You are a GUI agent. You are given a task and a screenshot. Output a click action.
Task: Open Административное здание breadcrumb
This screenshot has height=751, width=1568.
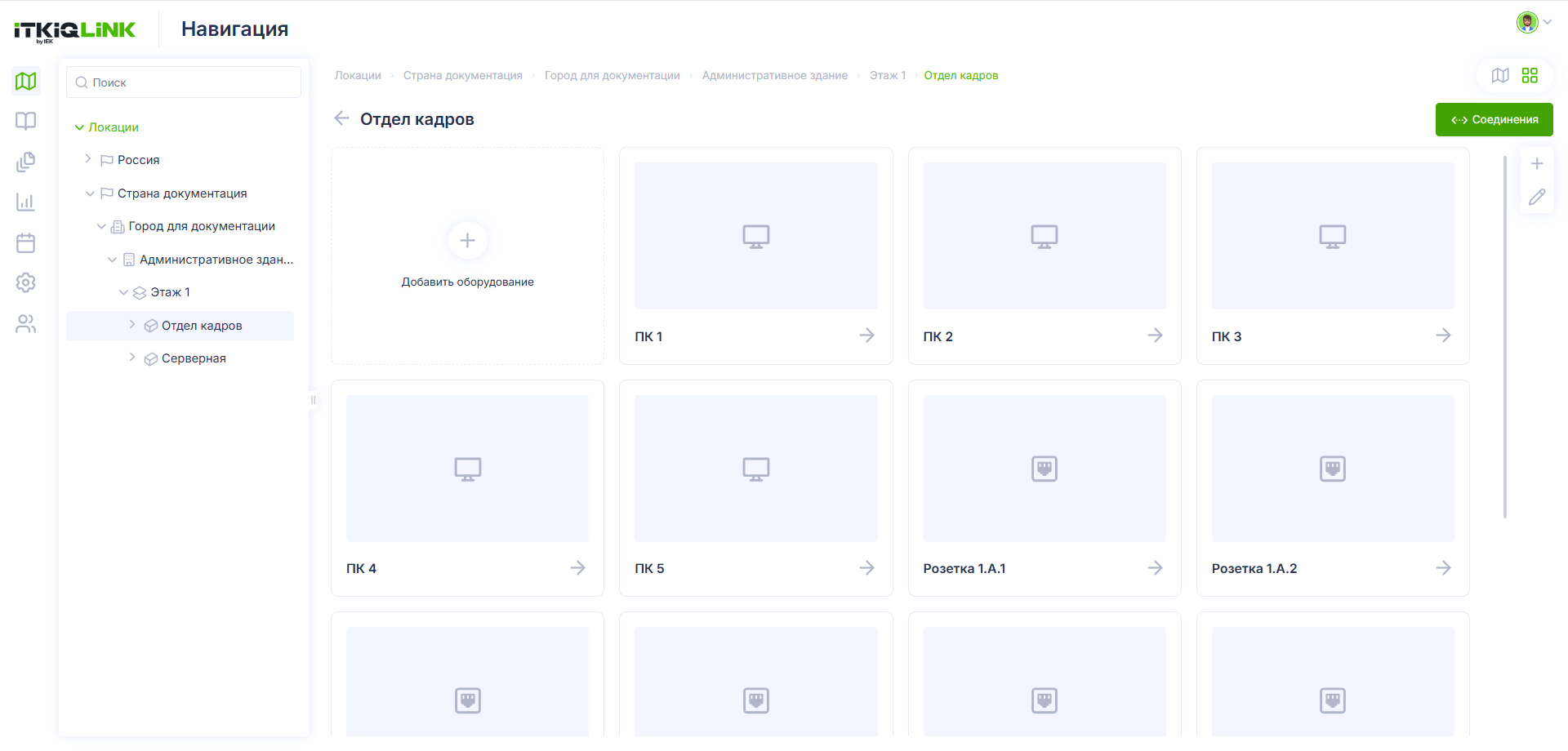(775, 75)
